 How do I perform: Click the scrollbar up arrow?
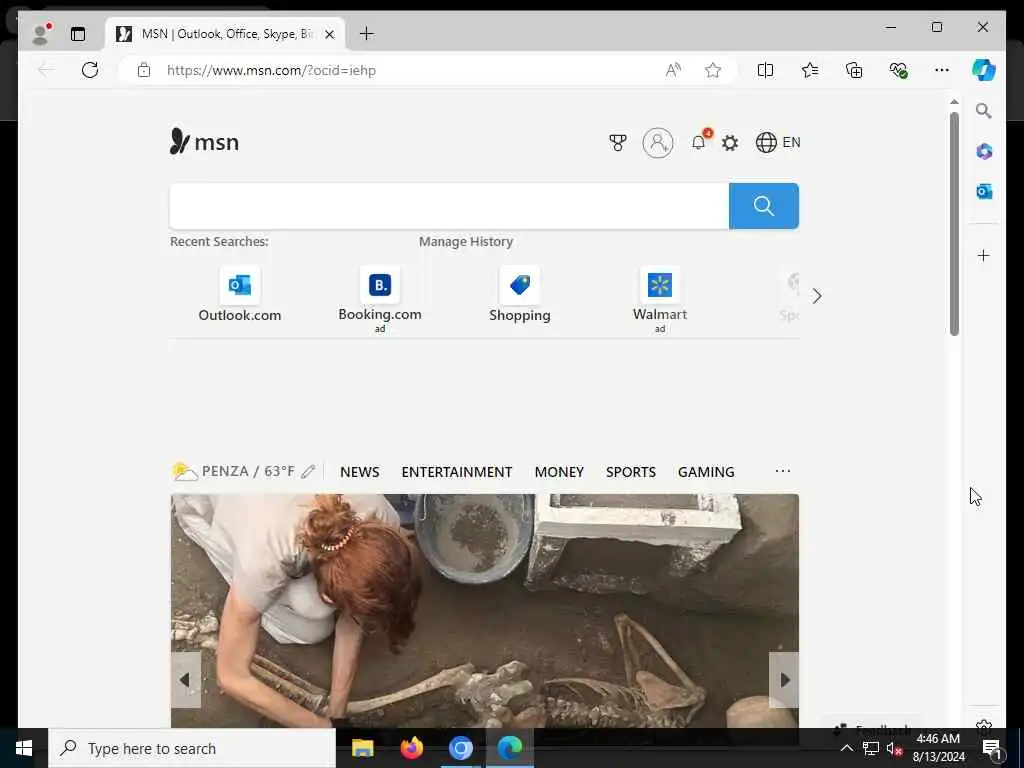pos(954,102)
